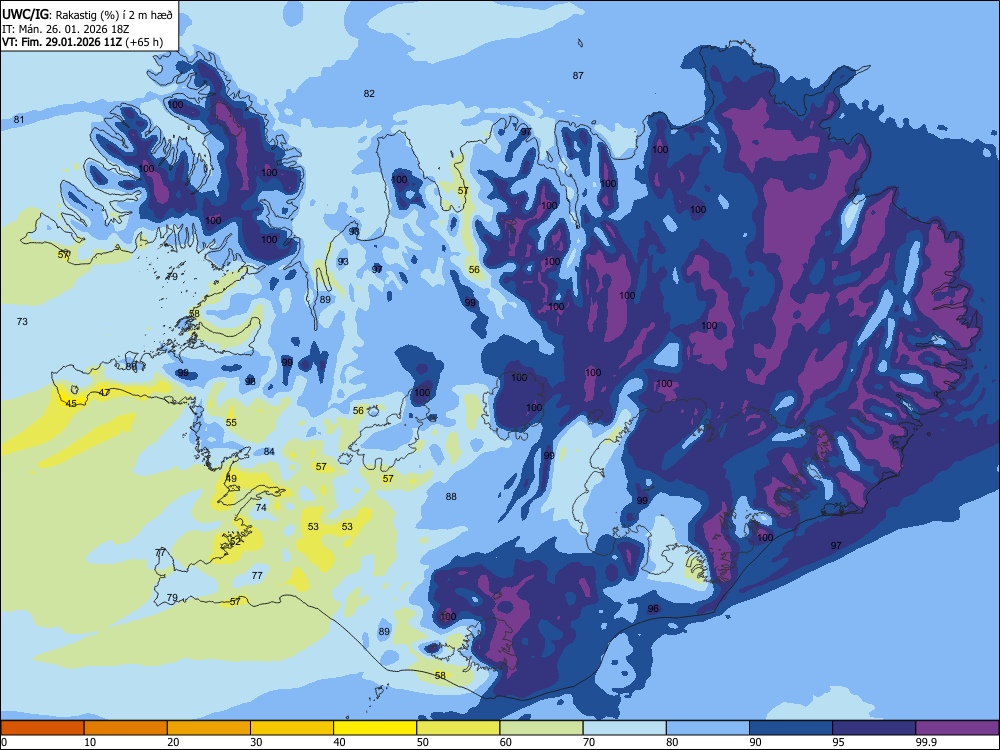Image resolution: width=1000 pixels, height=750 pixels.
Task: Click the map value '88' in central south
Action: [x=451, y=497]
